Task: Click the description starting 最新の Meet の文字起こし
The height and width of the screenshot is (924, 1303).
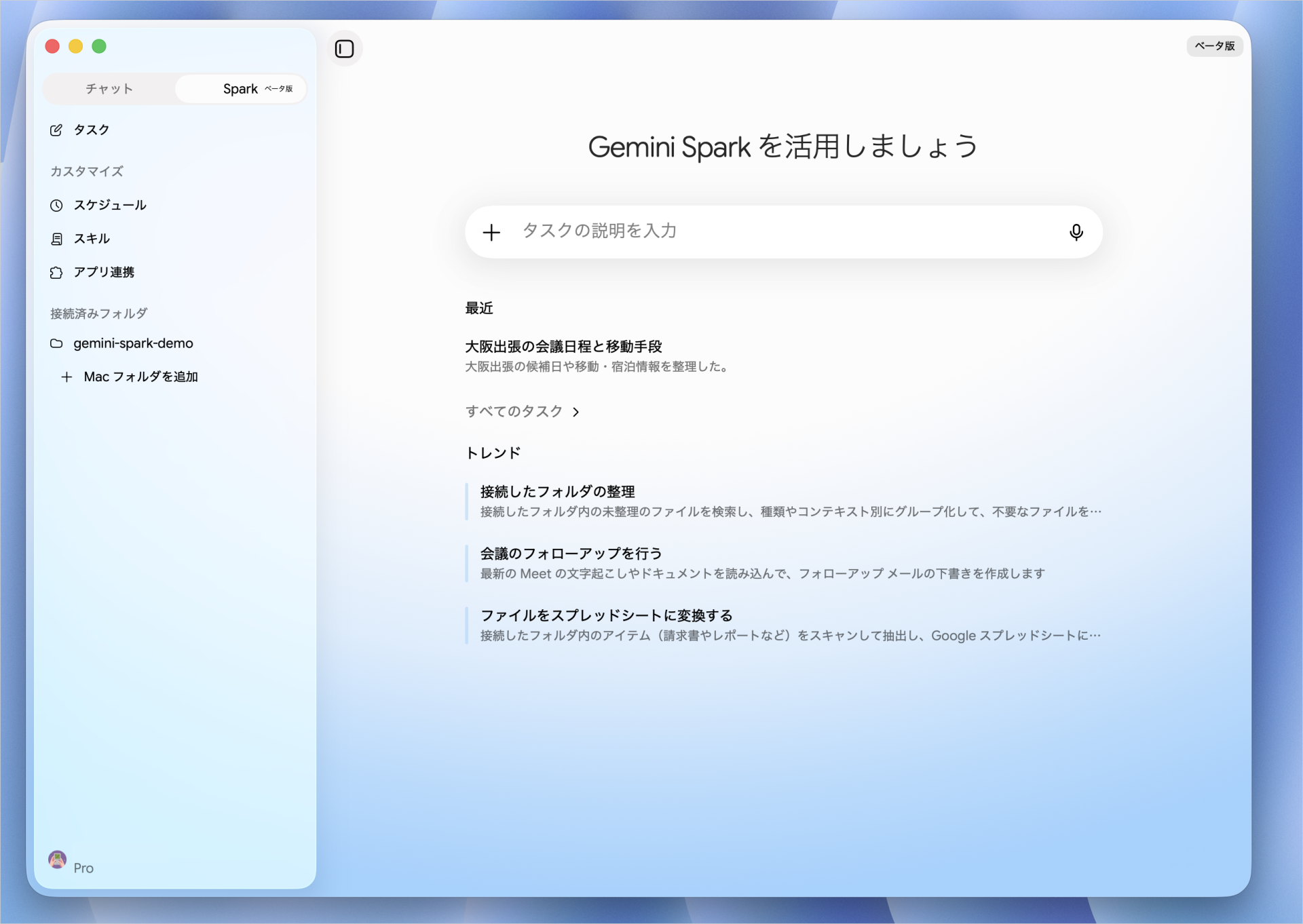Action: tap(763, 574)
